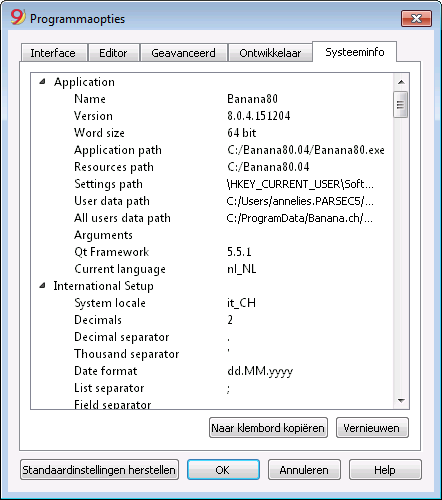This screenshot has height=500, width=442.
Task: Cancel with the Annuleren button
Action: tap(304, 470)
